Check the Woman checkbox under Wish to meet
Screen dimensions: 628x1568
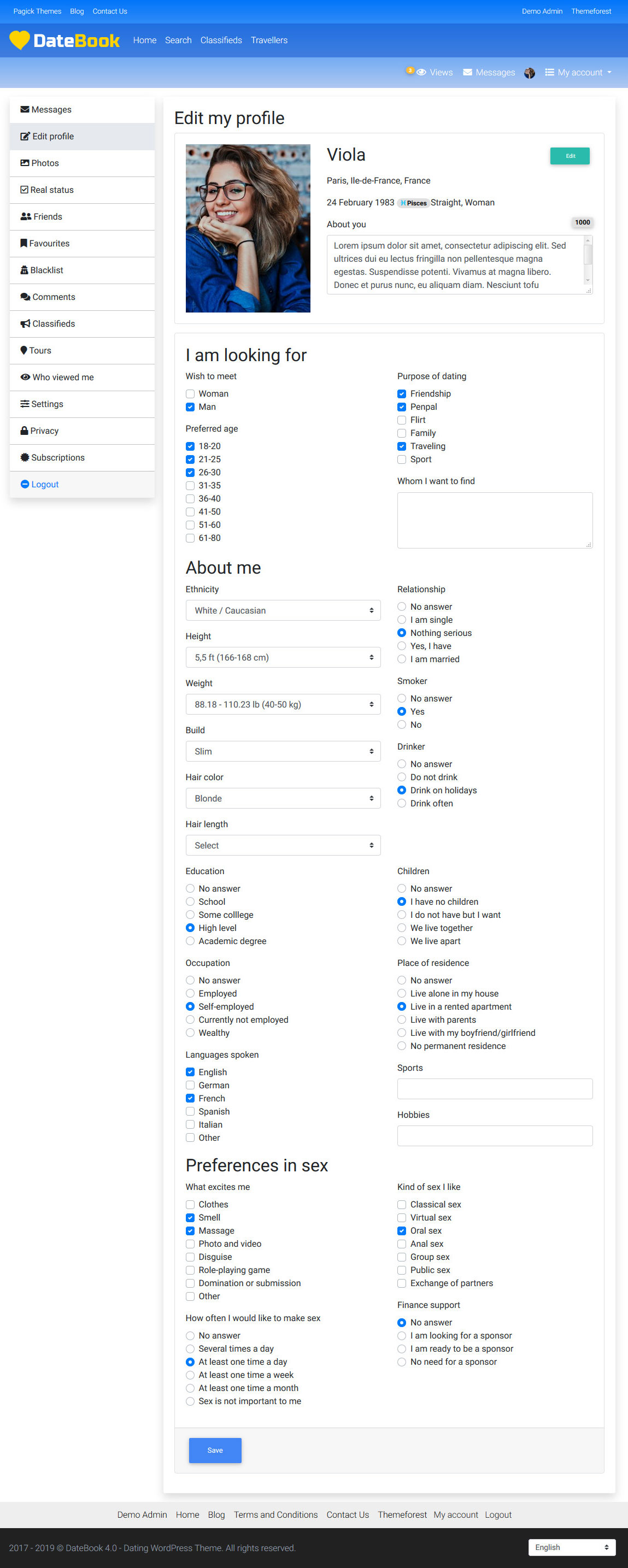pyautogui.click(x=190, y=394)
